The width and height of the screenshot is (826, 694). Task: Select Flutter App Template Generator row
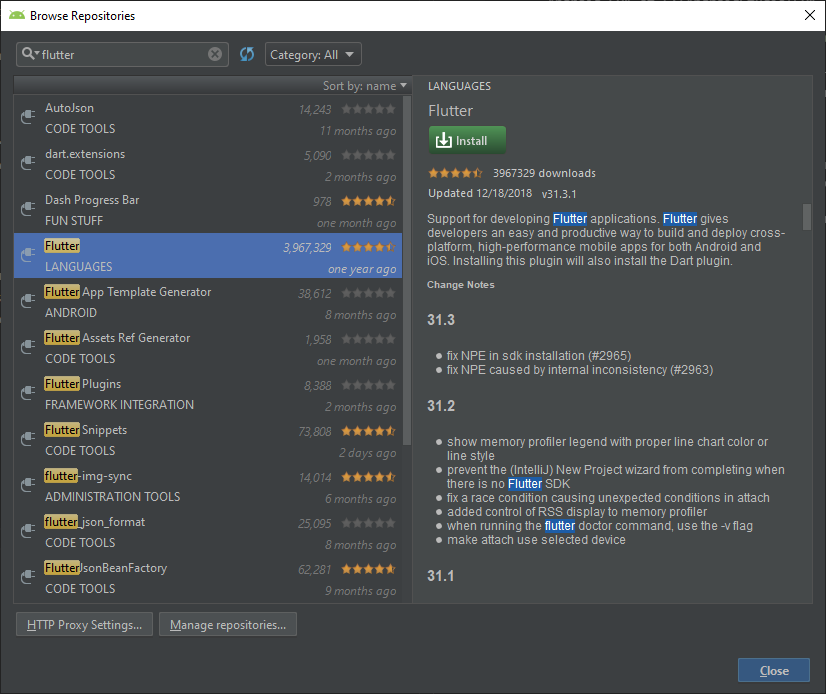(x=208, y=302)
